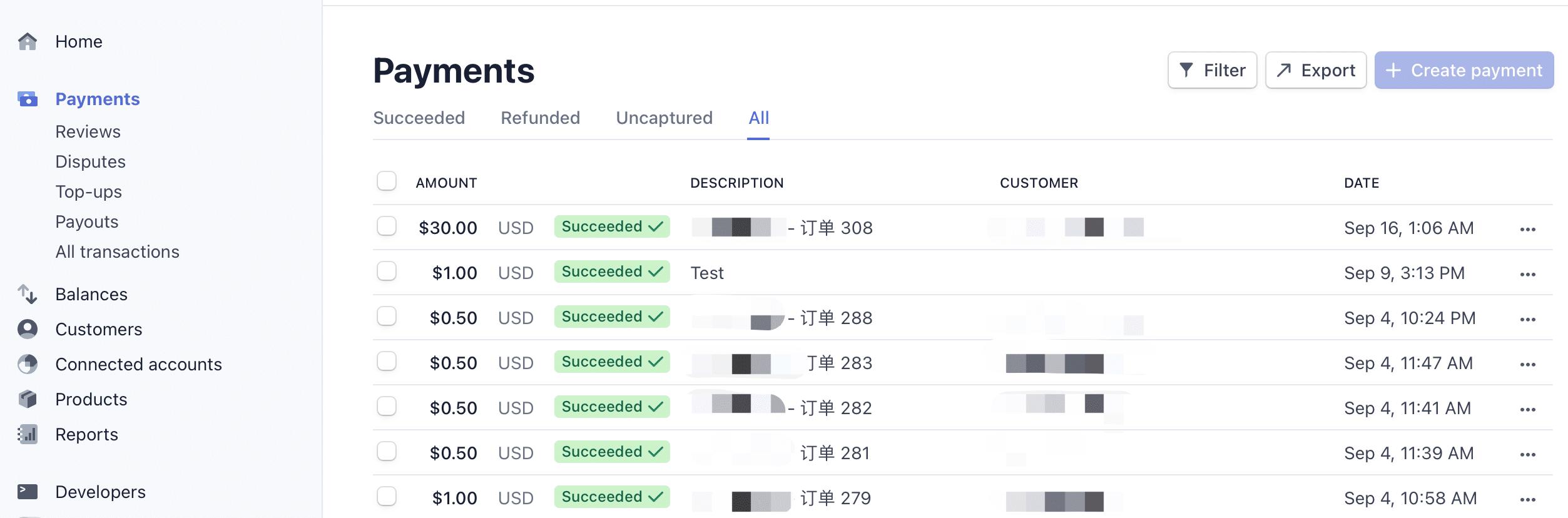
Task: Click the Connected accounts globe icon
Action: 28,364
